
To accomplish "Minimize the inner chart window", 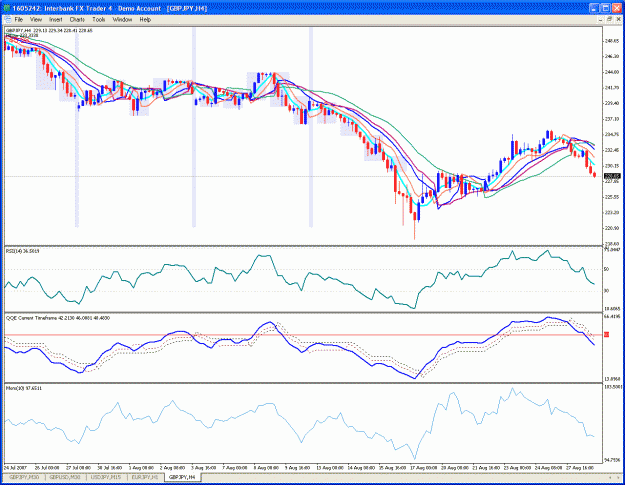I will pos(601,19).
